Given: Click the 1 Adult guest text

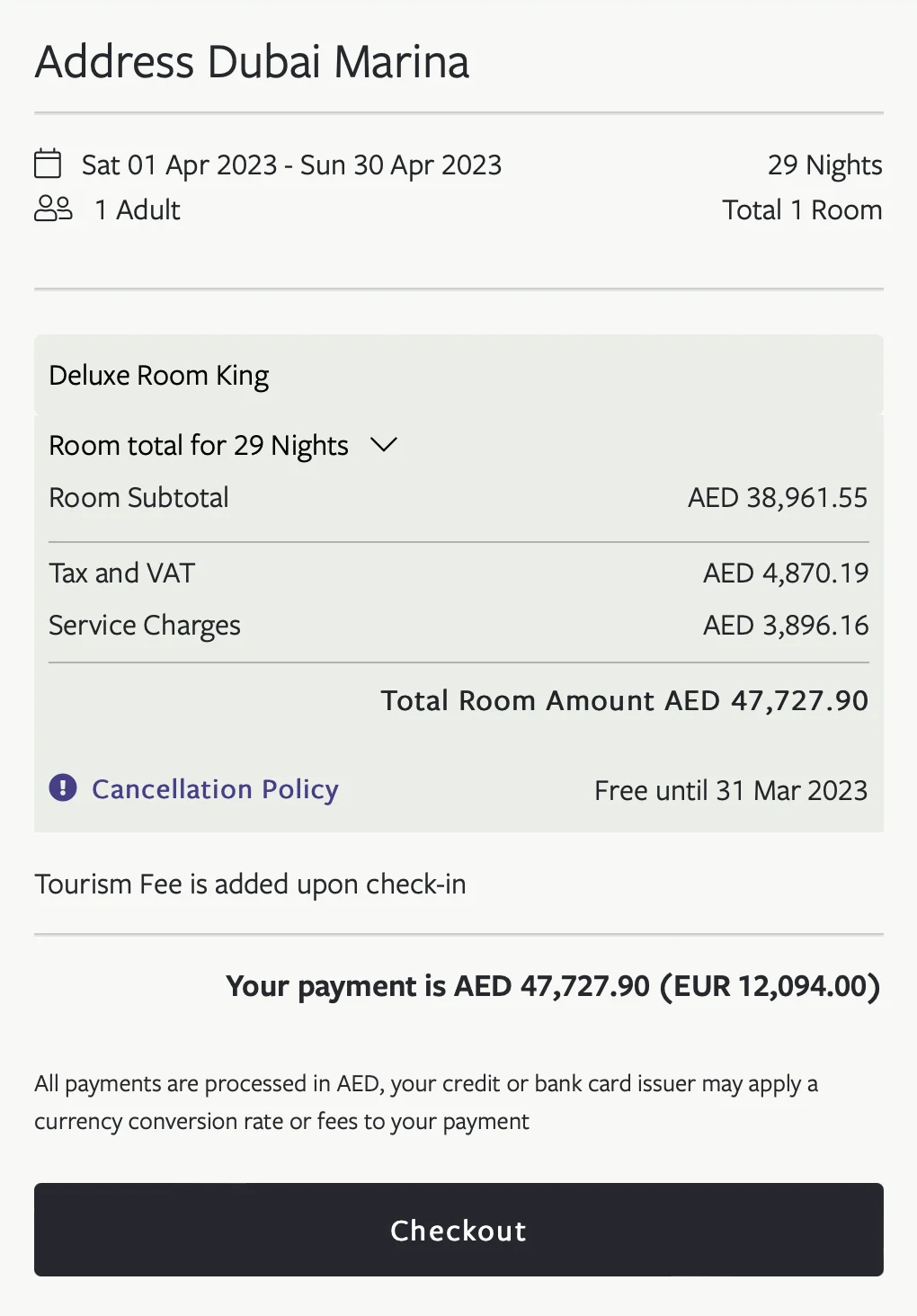Looking at the screenshot, I should [138, 210].
